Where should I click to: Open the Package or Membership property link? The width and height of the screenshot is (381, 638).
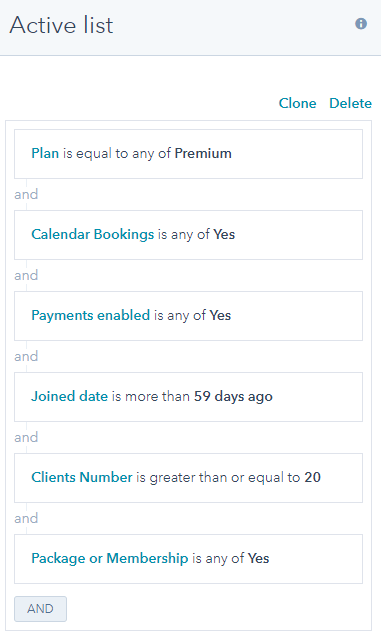click(x=109, y=558)
